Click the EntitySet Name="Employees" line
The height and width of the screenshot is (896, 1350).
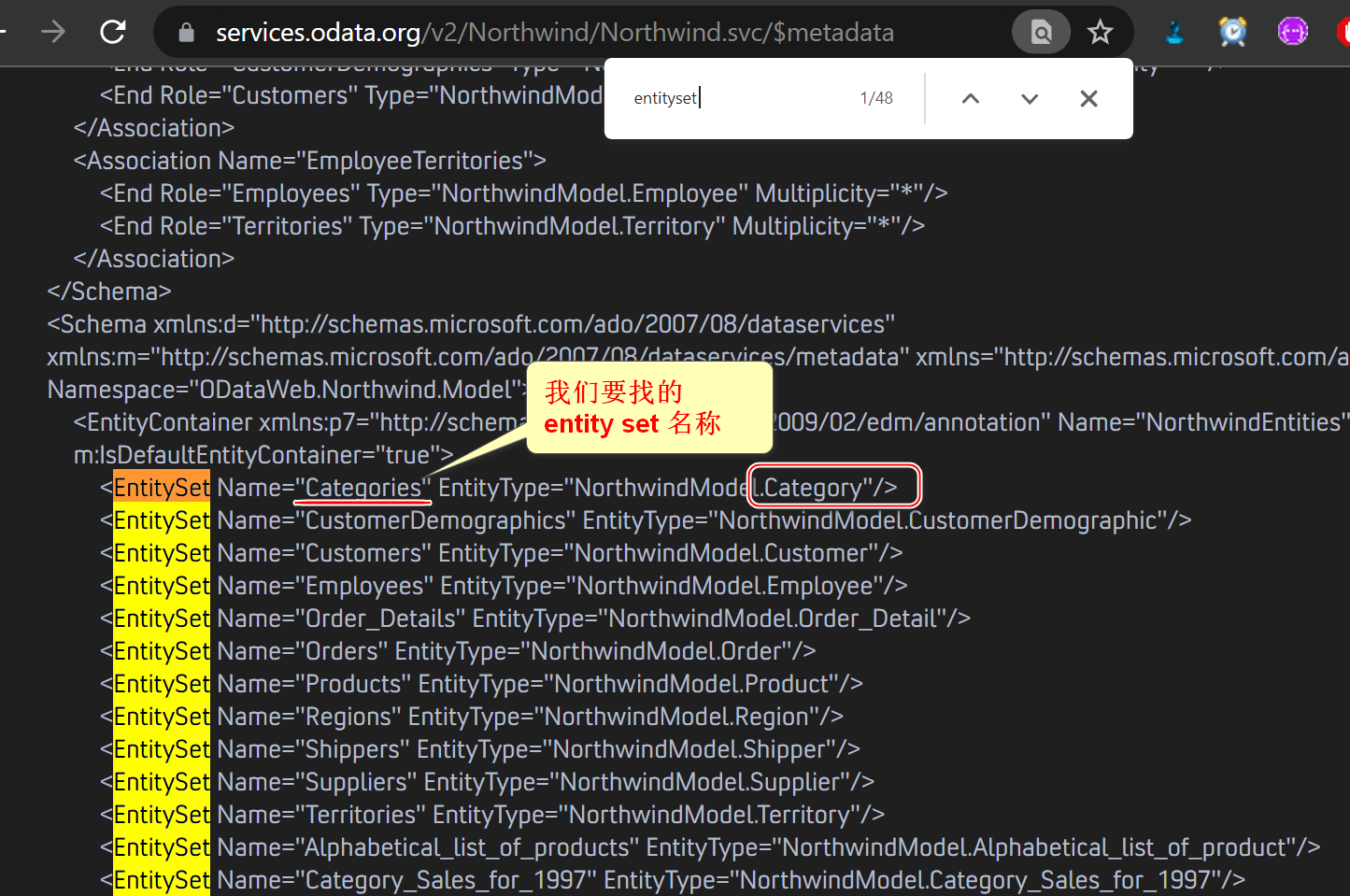504,586
